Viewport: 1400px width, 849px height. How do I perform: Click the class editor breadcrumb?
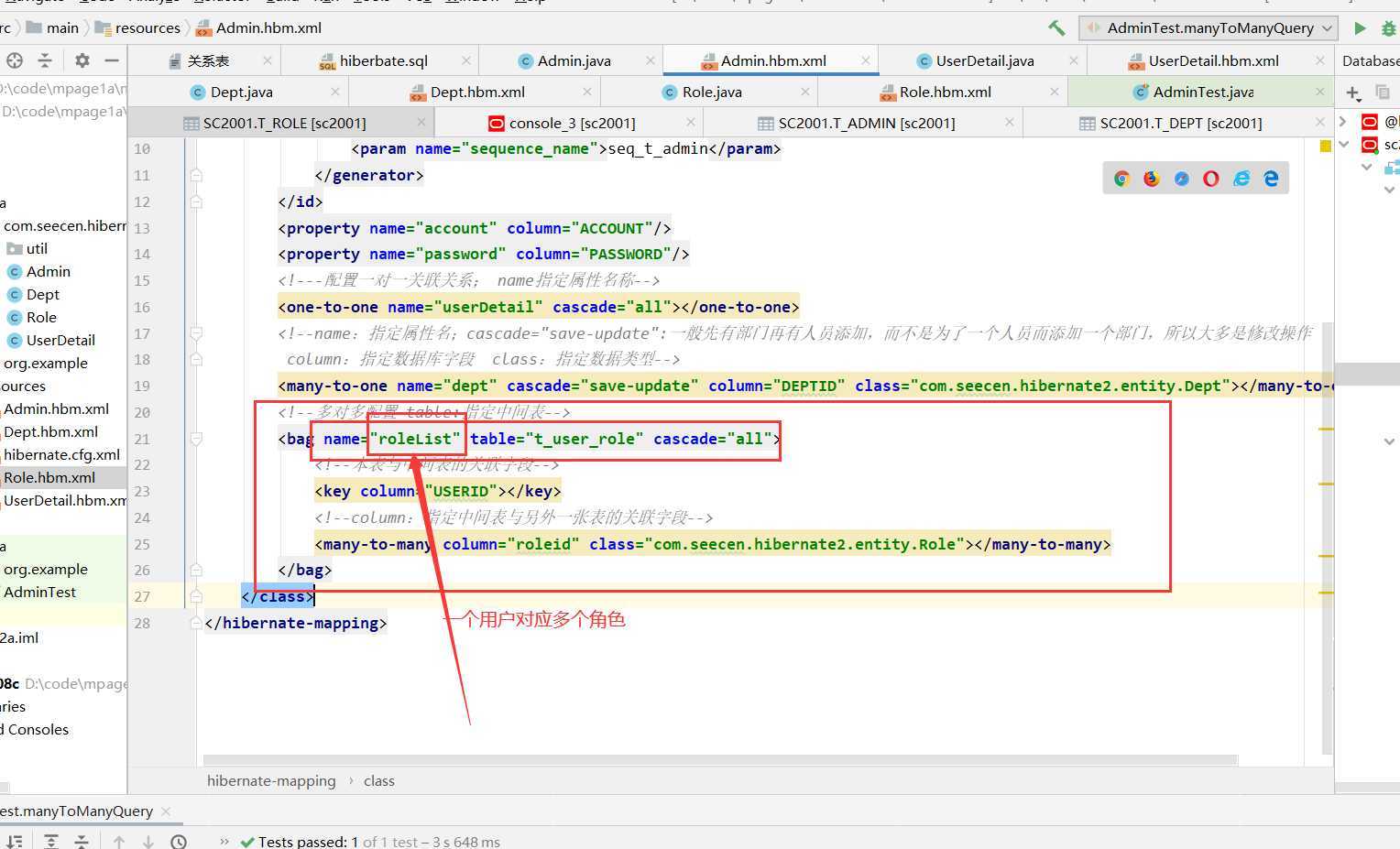[x=379, y=781]
